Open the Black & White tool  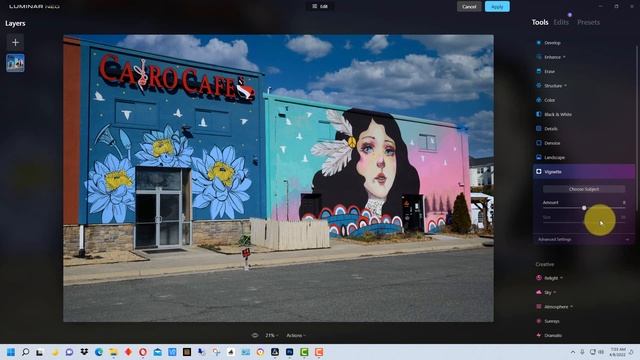click(x=558, y=114)
